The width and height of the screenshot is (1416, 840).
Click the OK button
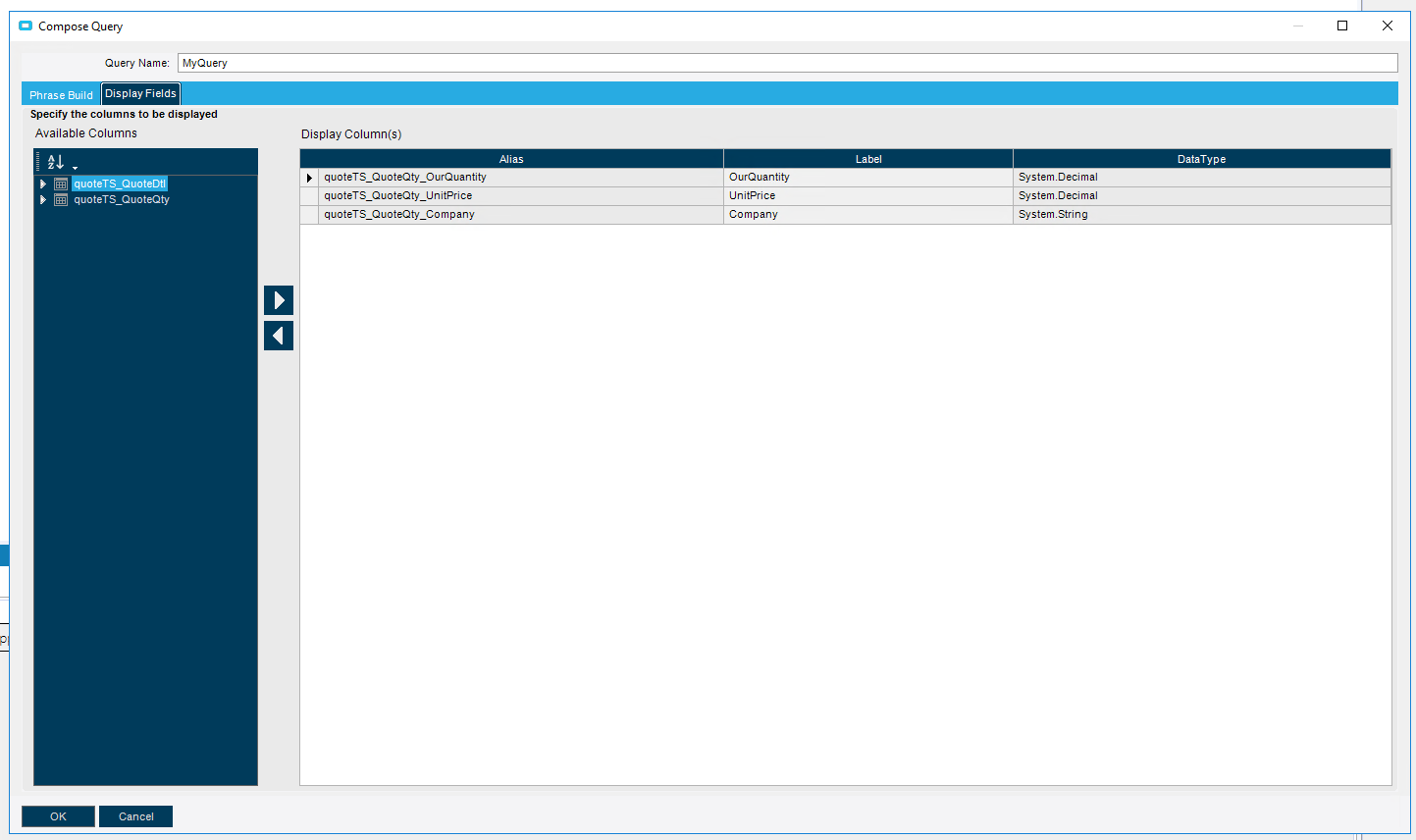point(58,816)
